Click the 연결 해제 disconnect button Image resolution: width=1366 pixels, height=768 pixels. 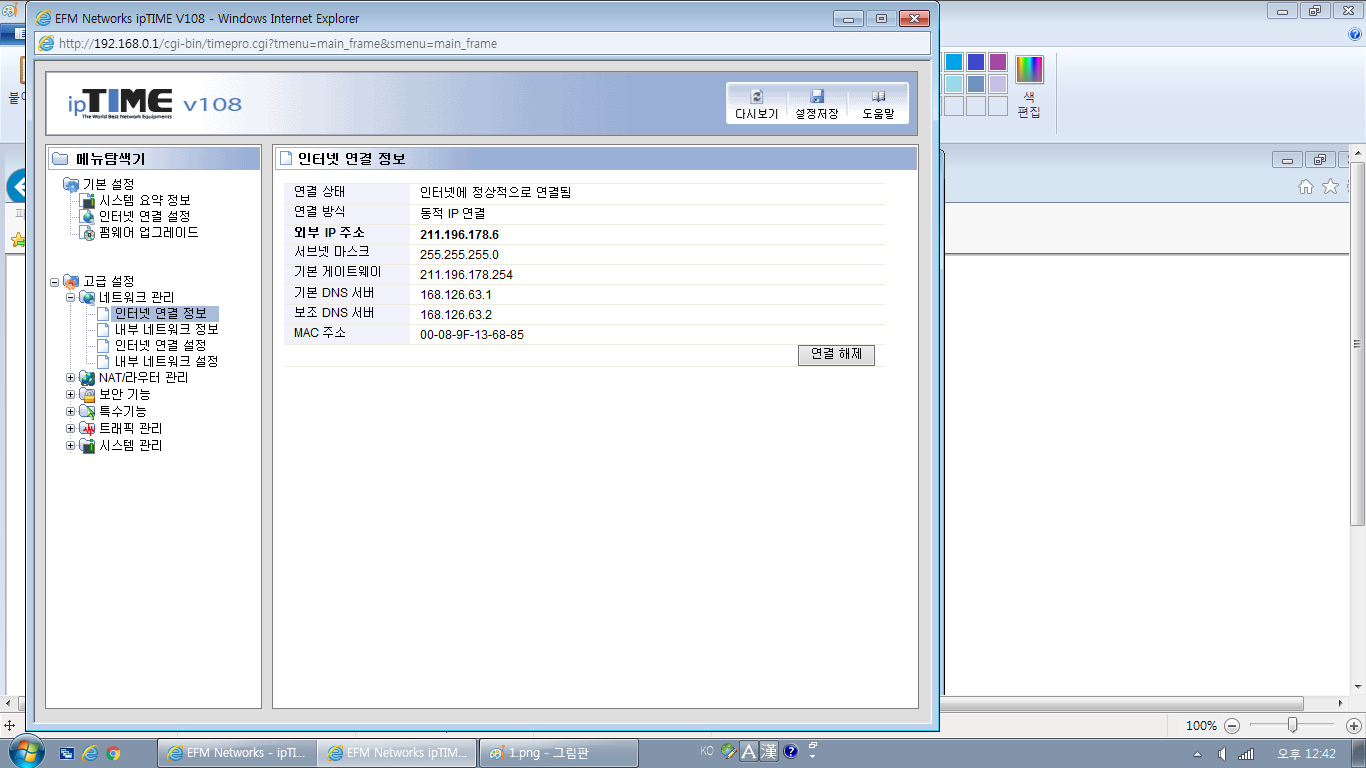[836, 355]
